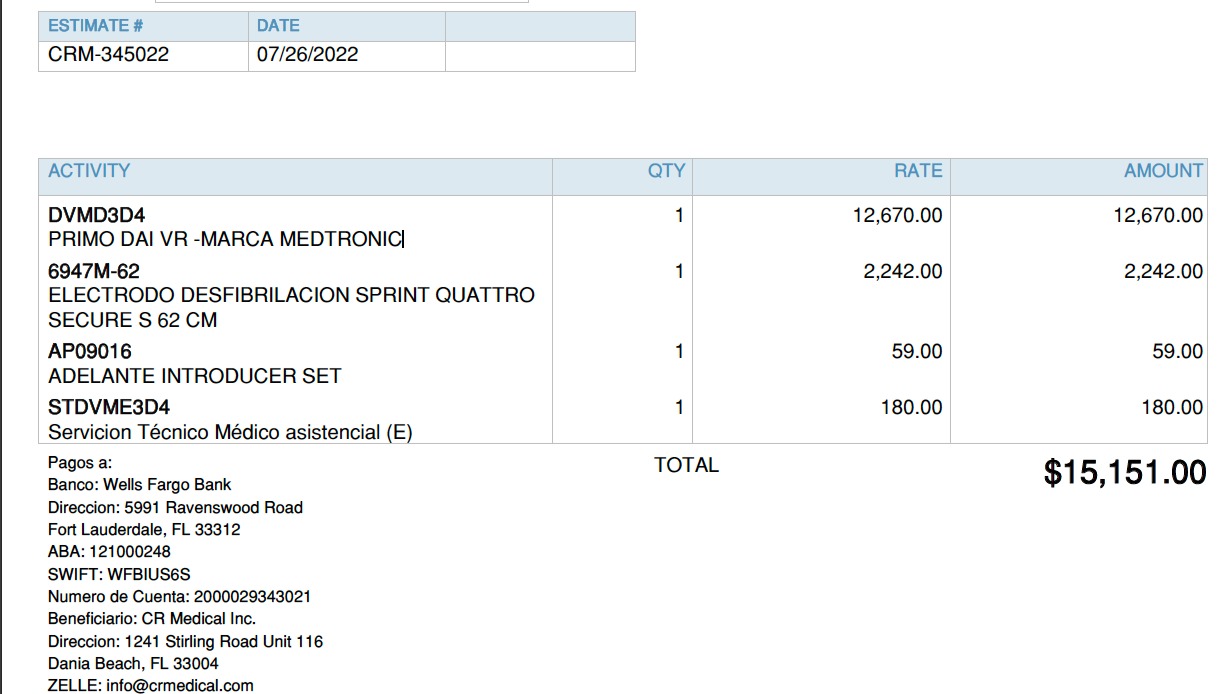The height and width of the screenshot is (694, 1230).
Task: Click the TOTAL label
Action: 686,465
